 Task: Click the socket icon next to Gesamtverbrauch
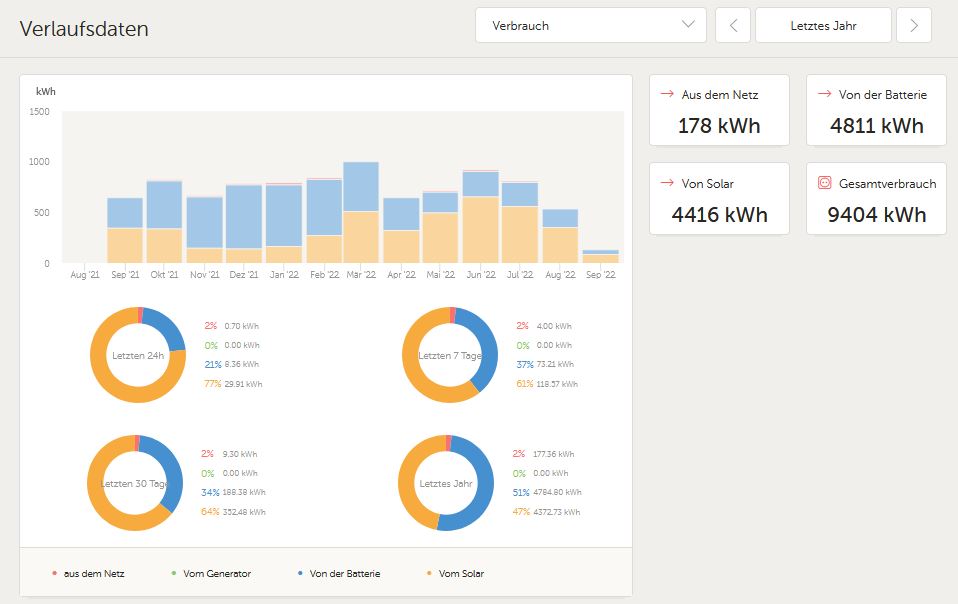[825, 183]
